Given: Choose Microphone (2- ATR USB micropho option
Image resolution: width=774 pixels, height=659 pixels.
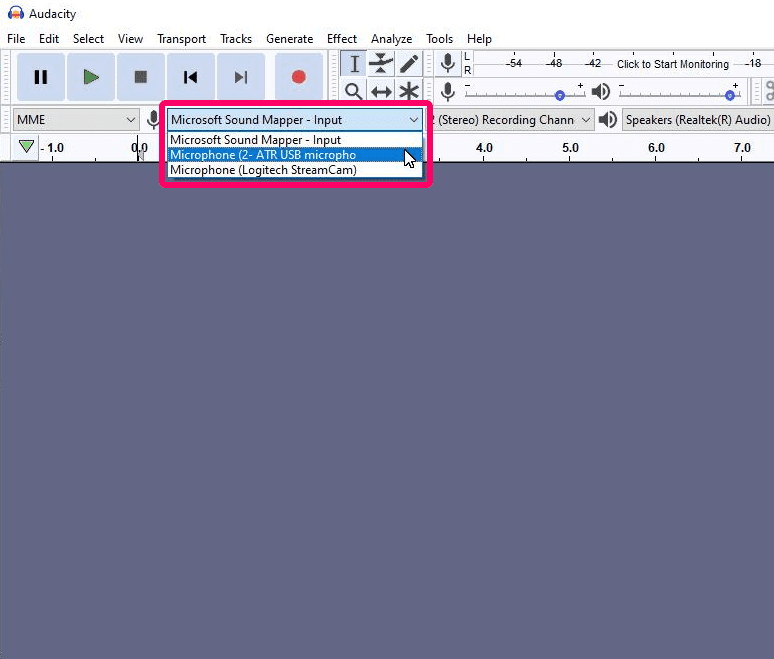Looking at the screenshot, I should [295, 155].
